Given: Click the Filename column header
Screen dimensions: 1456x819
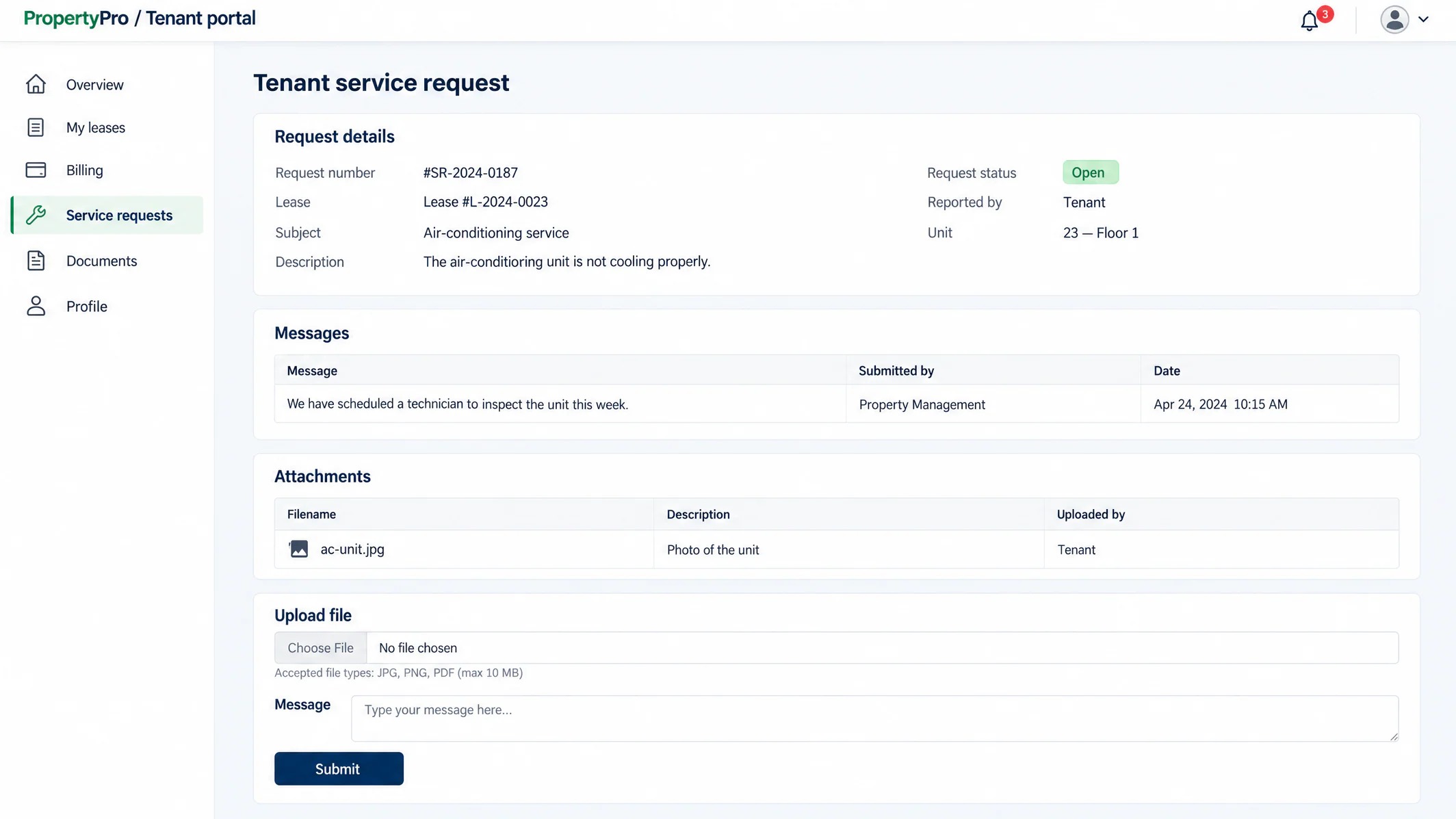Looking at the screenshot, I should 311,514.
